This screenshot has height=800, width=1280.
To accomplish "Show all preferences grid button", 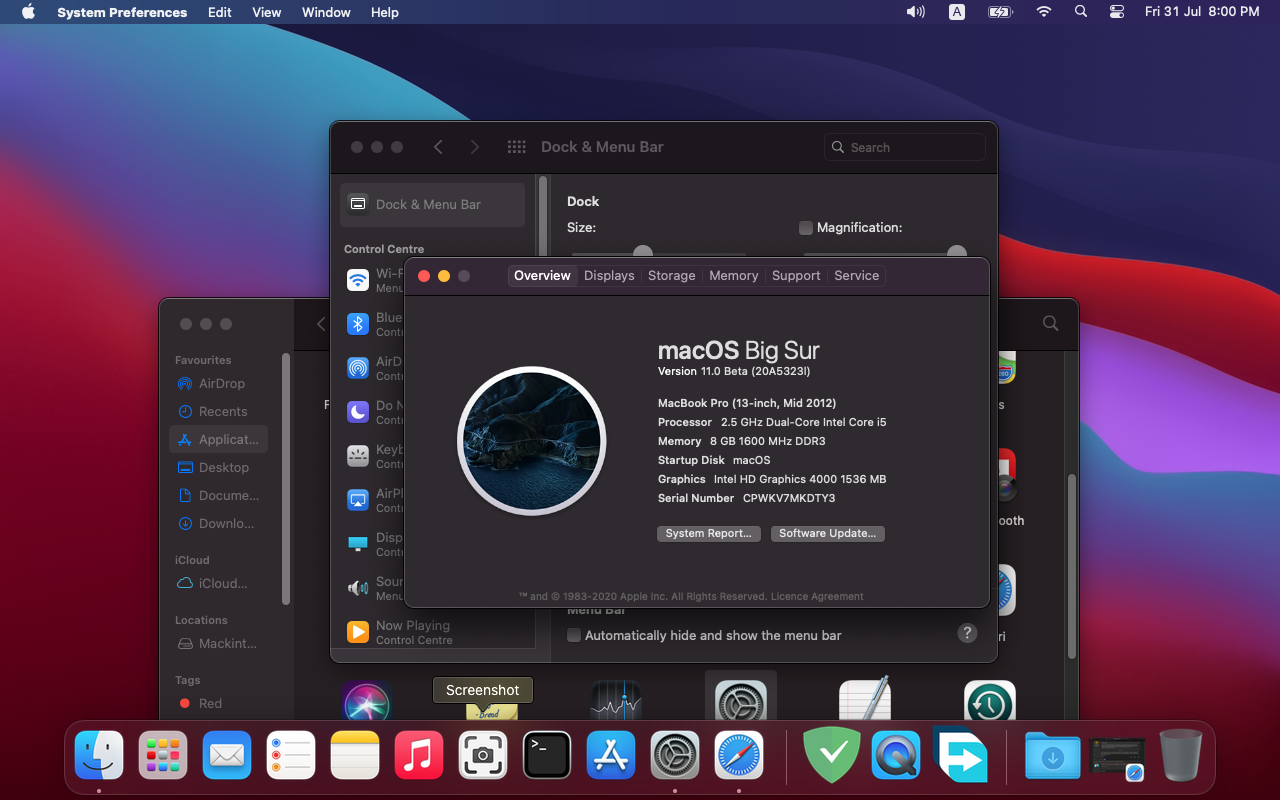I will pyautogui.click(x=516, y=147).
